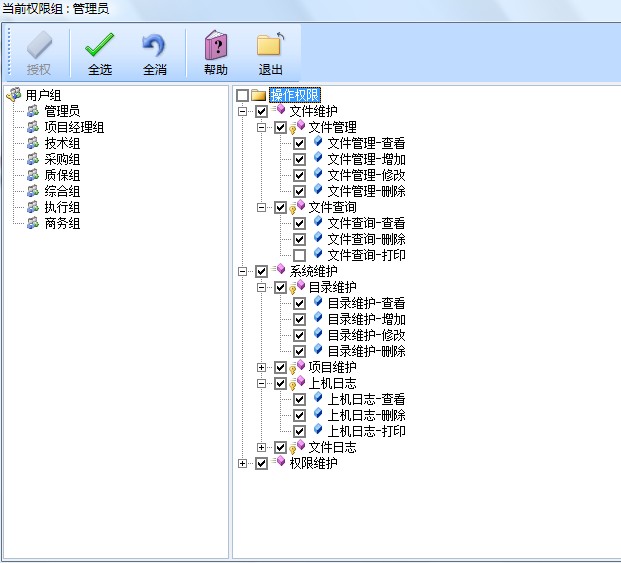
Task: Select the 执行组 user group icon
Action: click(33, 207)
